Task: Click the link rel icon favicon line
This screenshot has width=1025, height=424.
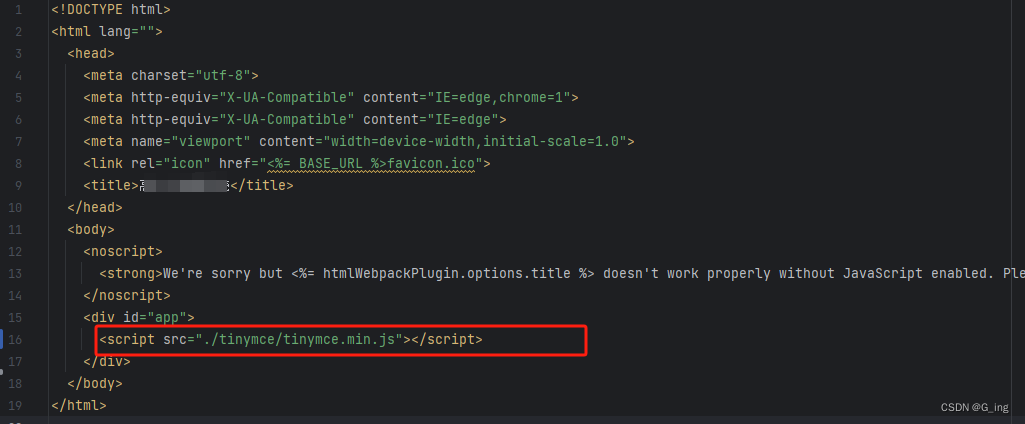Action: (287, 163)
